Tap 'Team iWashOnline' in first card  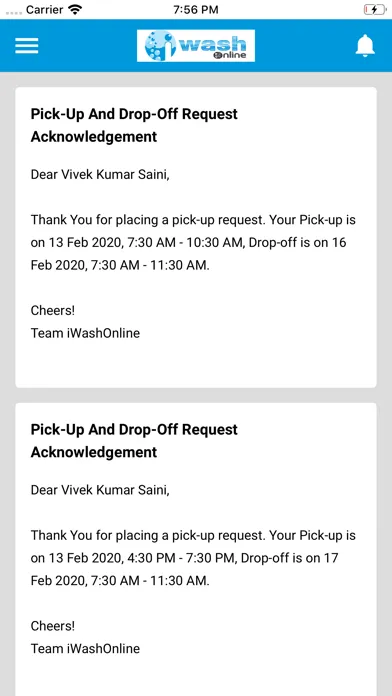[85, 333]
